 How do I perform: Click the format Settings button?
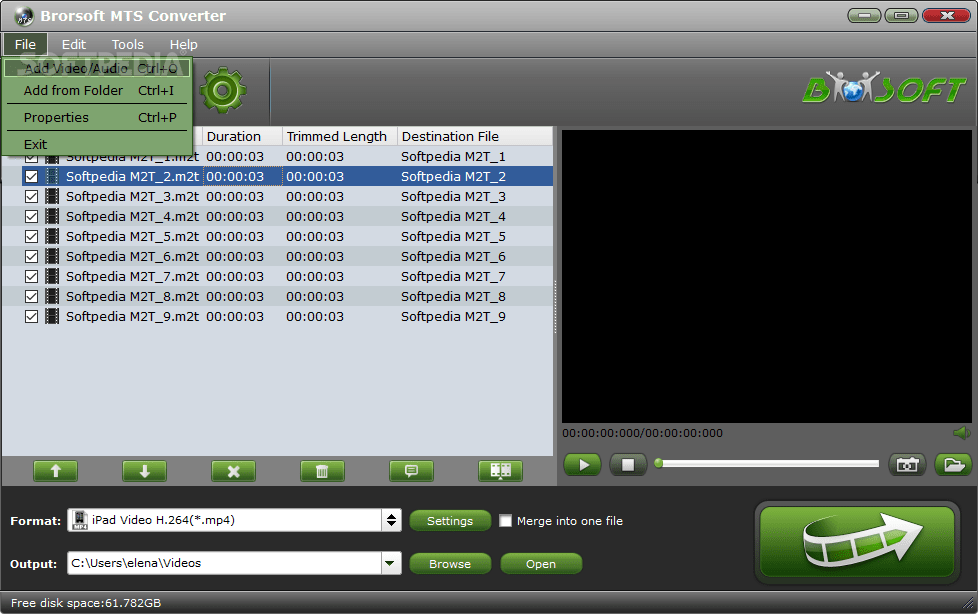[x=450, y=521]
